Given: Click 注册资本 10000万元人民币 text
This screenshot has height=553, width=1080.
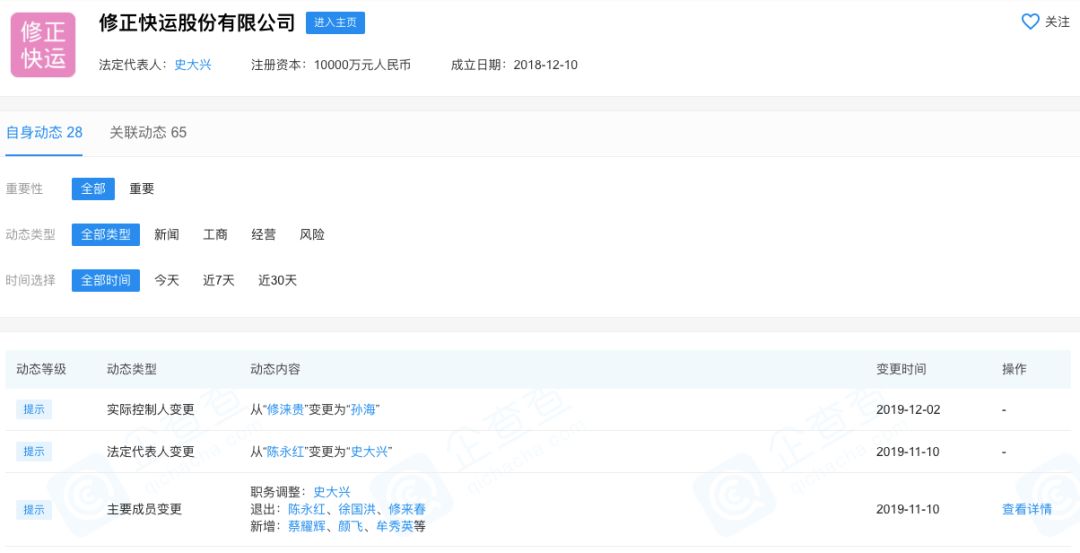Looking at the screenshot, I should click(331, 65).
